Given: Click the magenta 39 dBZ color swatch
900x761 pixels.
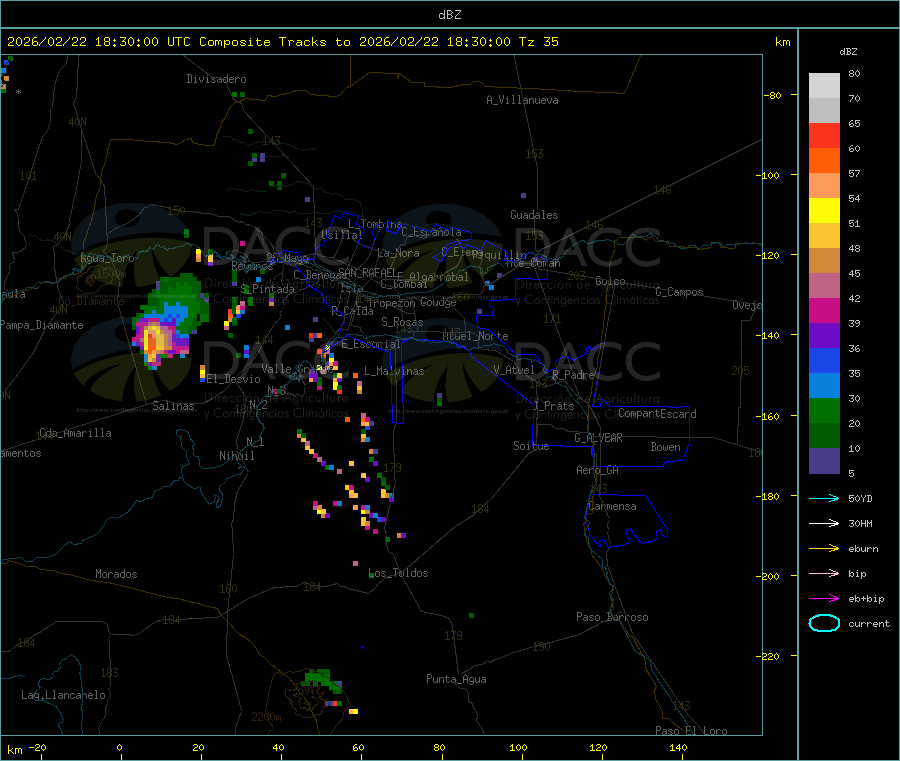Looking at the screenshot, I should [824, 310].
